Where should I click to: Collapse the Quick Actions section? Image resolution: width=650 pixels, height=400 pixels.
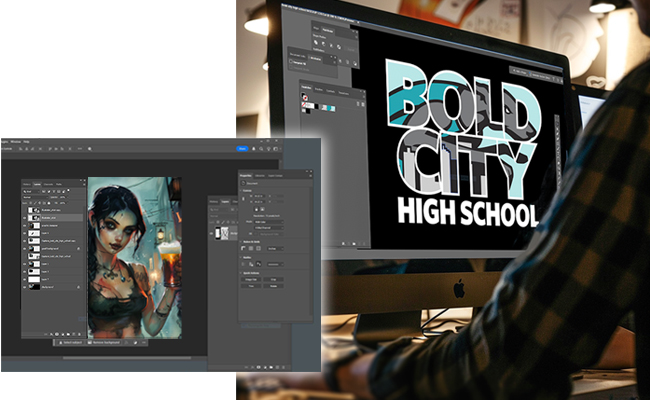244,271
